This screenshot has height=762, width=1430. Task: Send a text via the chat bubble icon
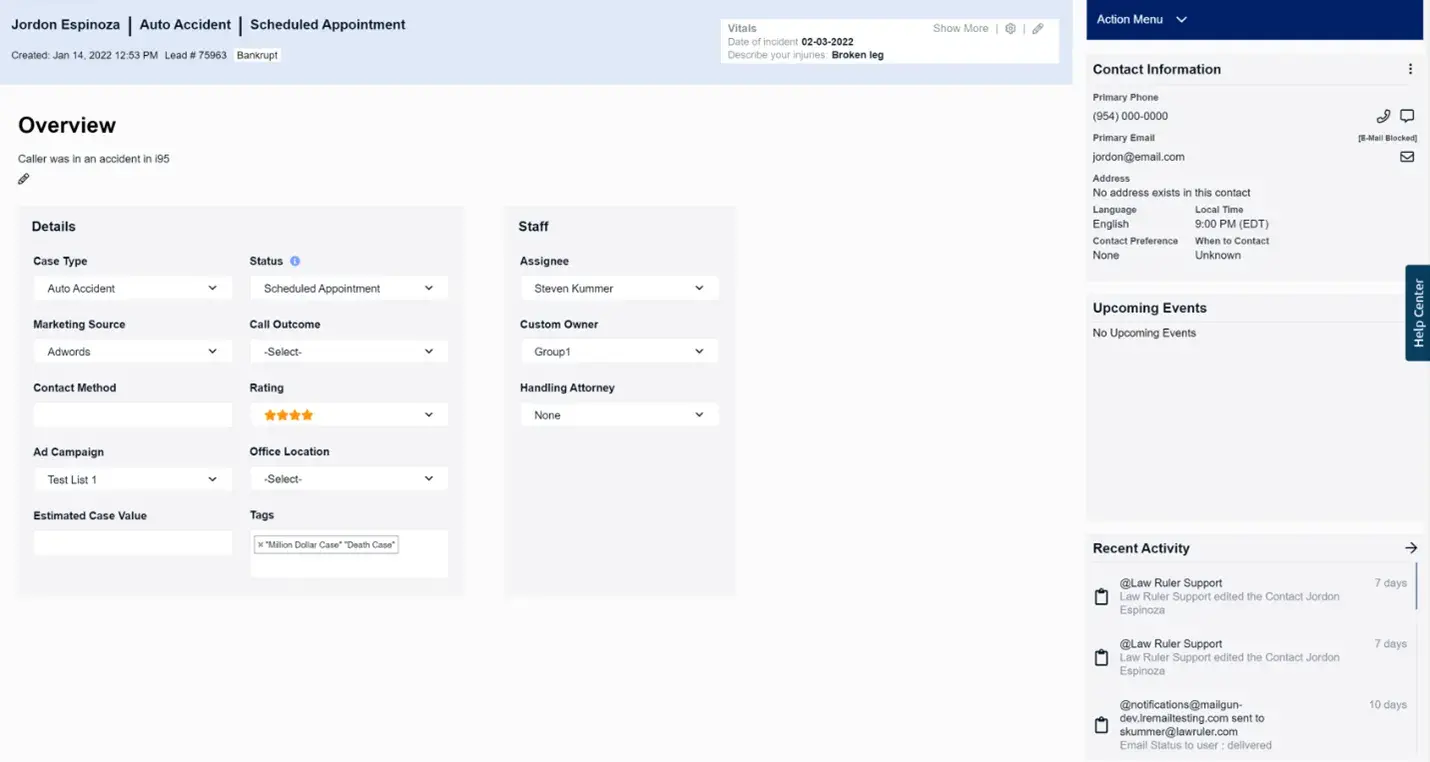point(1407,115)
